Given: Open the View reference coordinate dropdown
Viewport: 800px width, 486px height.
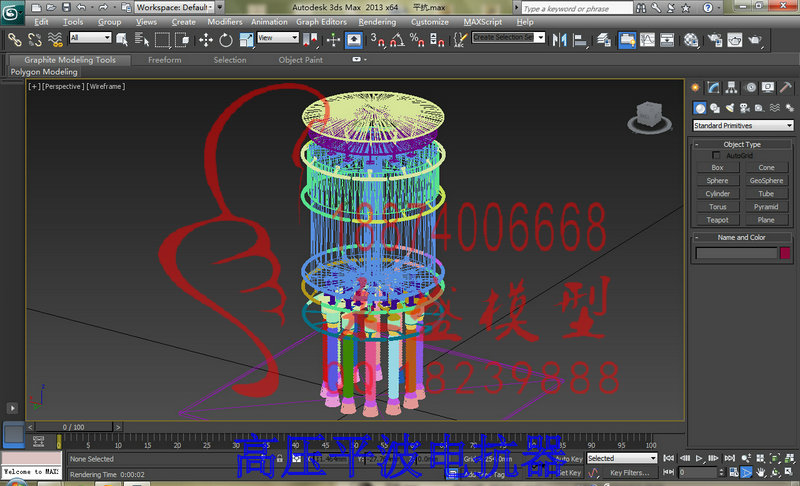Looking at the screenshot, I should pyautogui.click(x=278, y=38).
